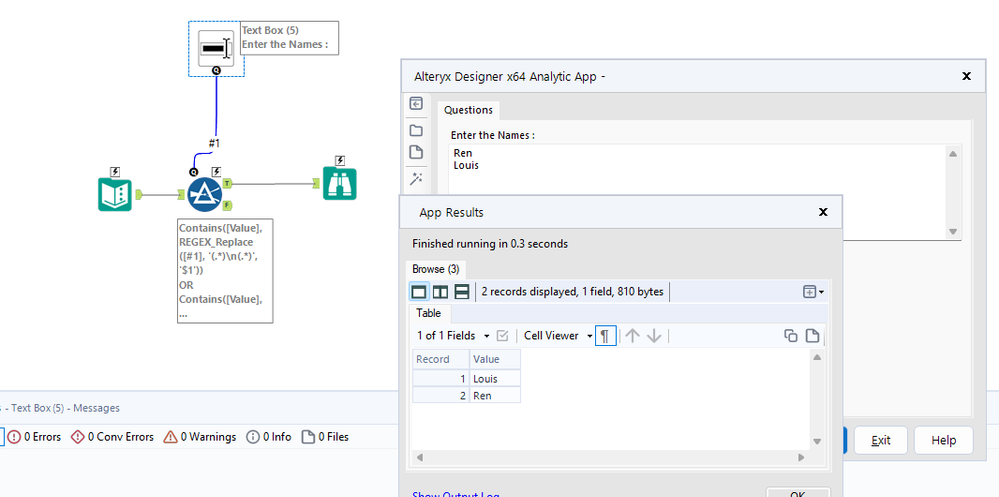Click the Analytic App open folder icon
This screenshot has width=999, height=497.
(x=416, y=131)
